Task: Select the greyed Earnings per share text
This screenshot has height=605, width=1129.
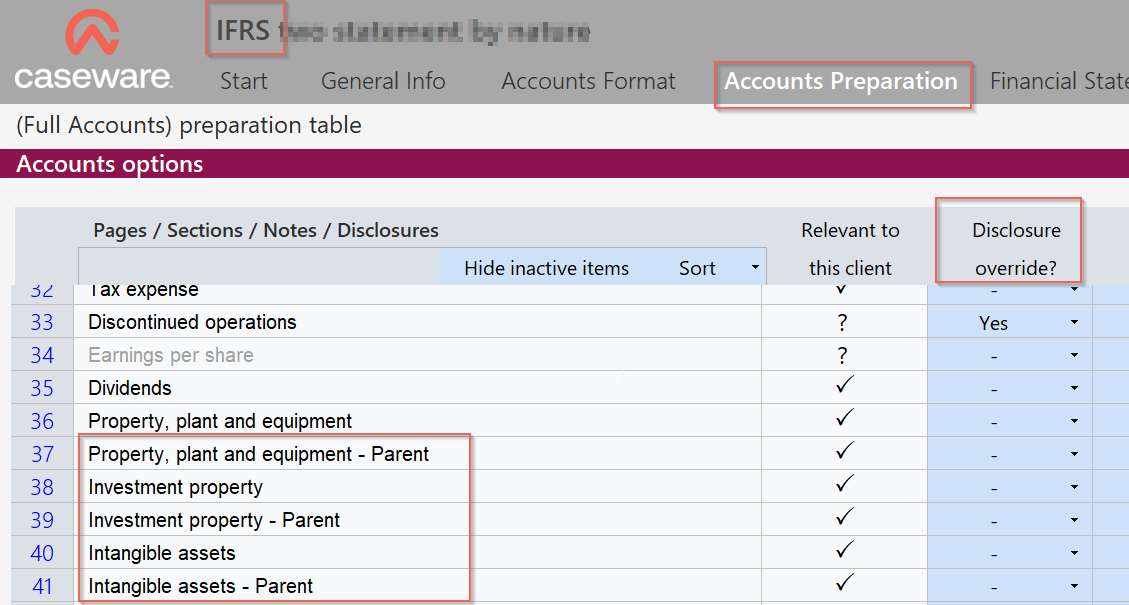Action: 171,355
